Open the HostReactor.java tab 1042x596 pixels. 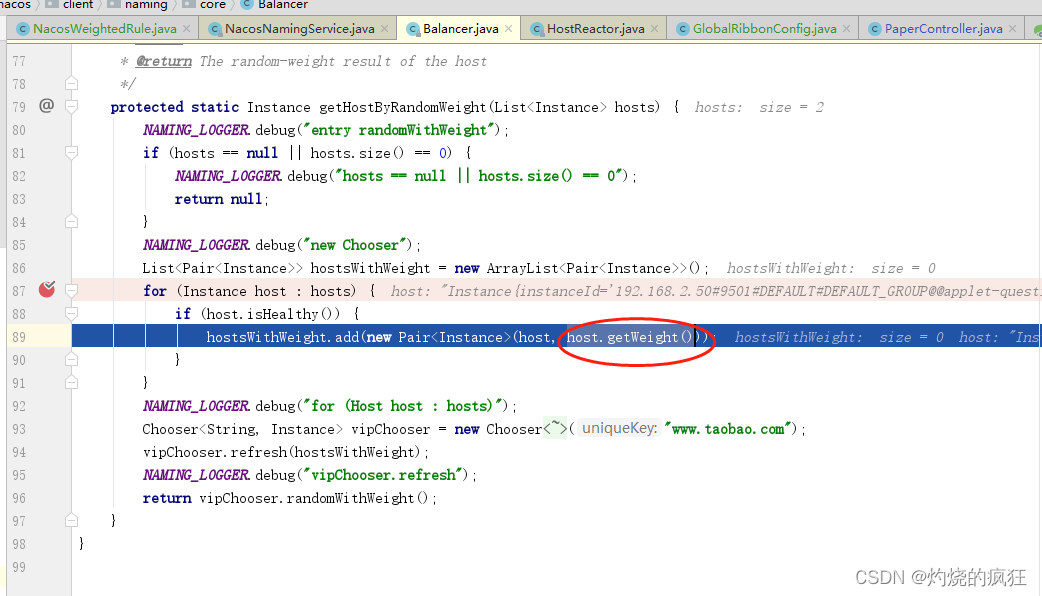point(595,29)
